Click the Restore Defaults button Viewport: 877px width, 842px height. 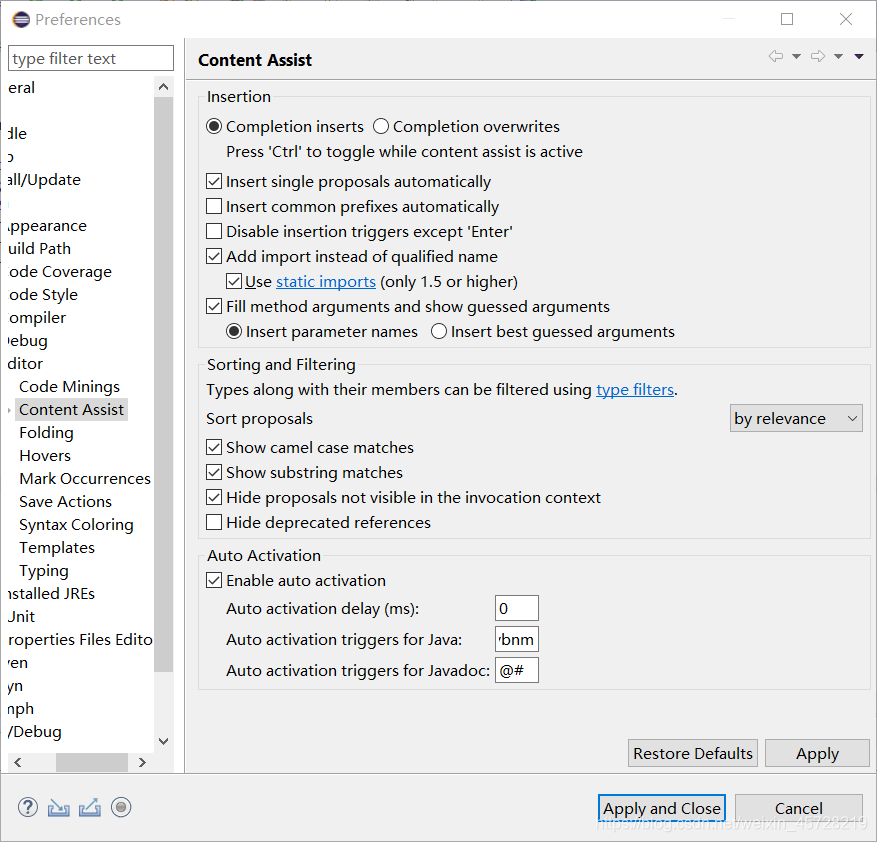point(693,754)
